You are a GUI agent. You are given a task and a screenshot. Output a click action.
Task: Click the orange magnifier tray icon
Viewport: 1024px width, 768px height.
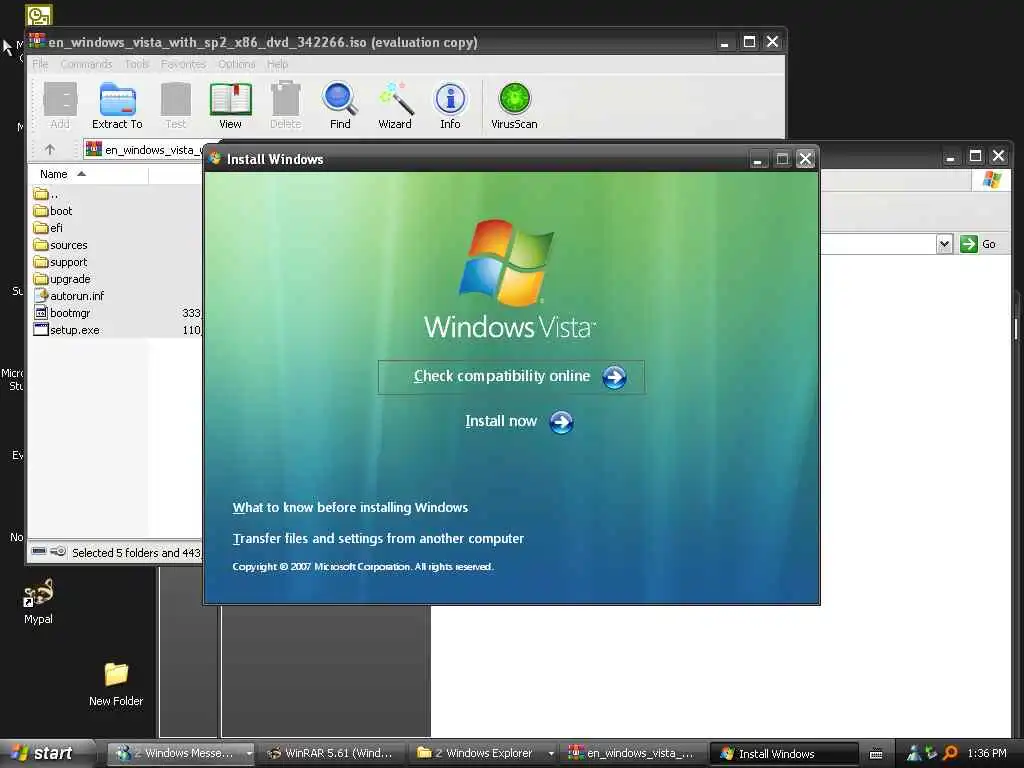tap(950, 754)
